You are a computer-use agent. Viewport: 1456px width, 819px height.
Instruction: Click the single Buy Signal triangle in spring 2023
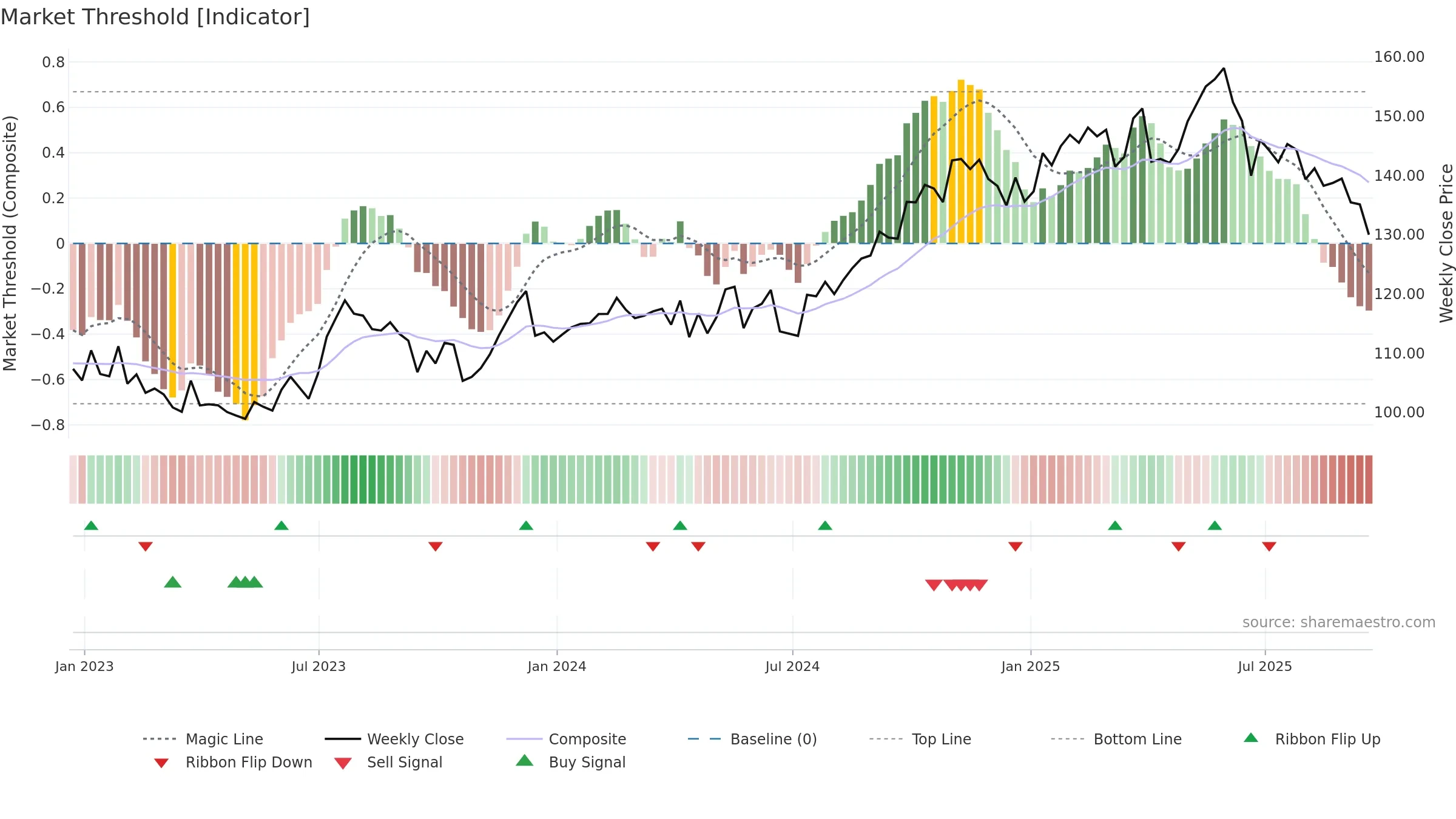(x=173, y=582)
